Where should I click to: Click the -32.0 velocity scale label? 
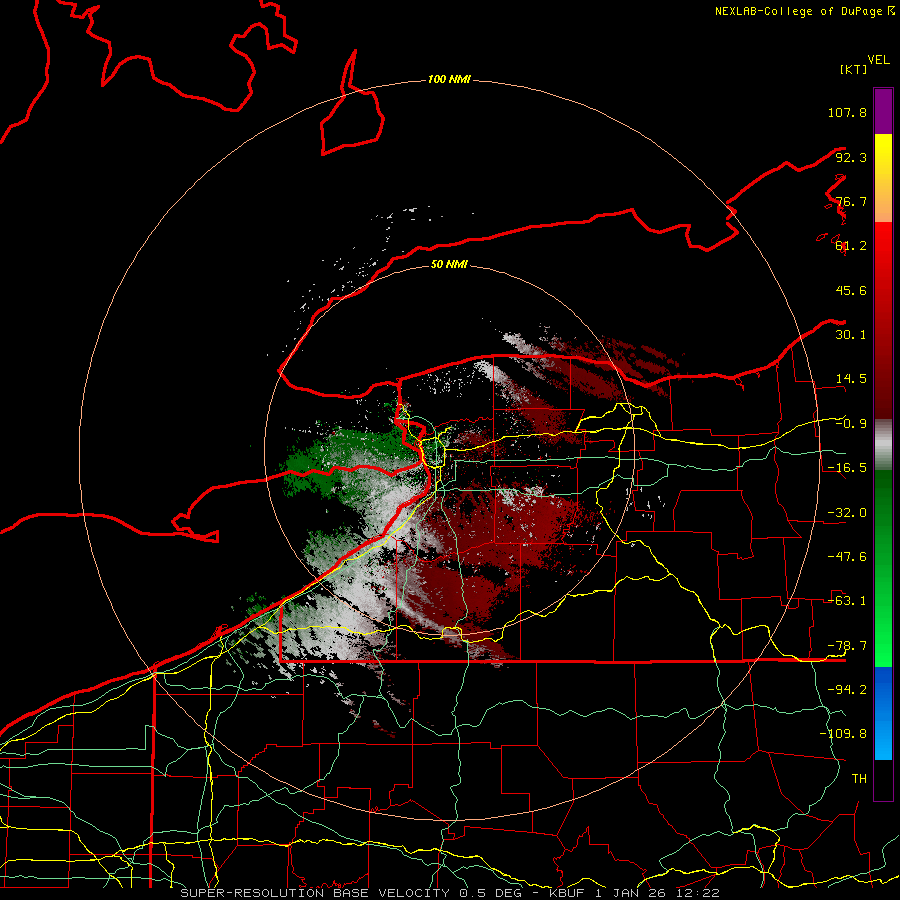coord(847,513)
